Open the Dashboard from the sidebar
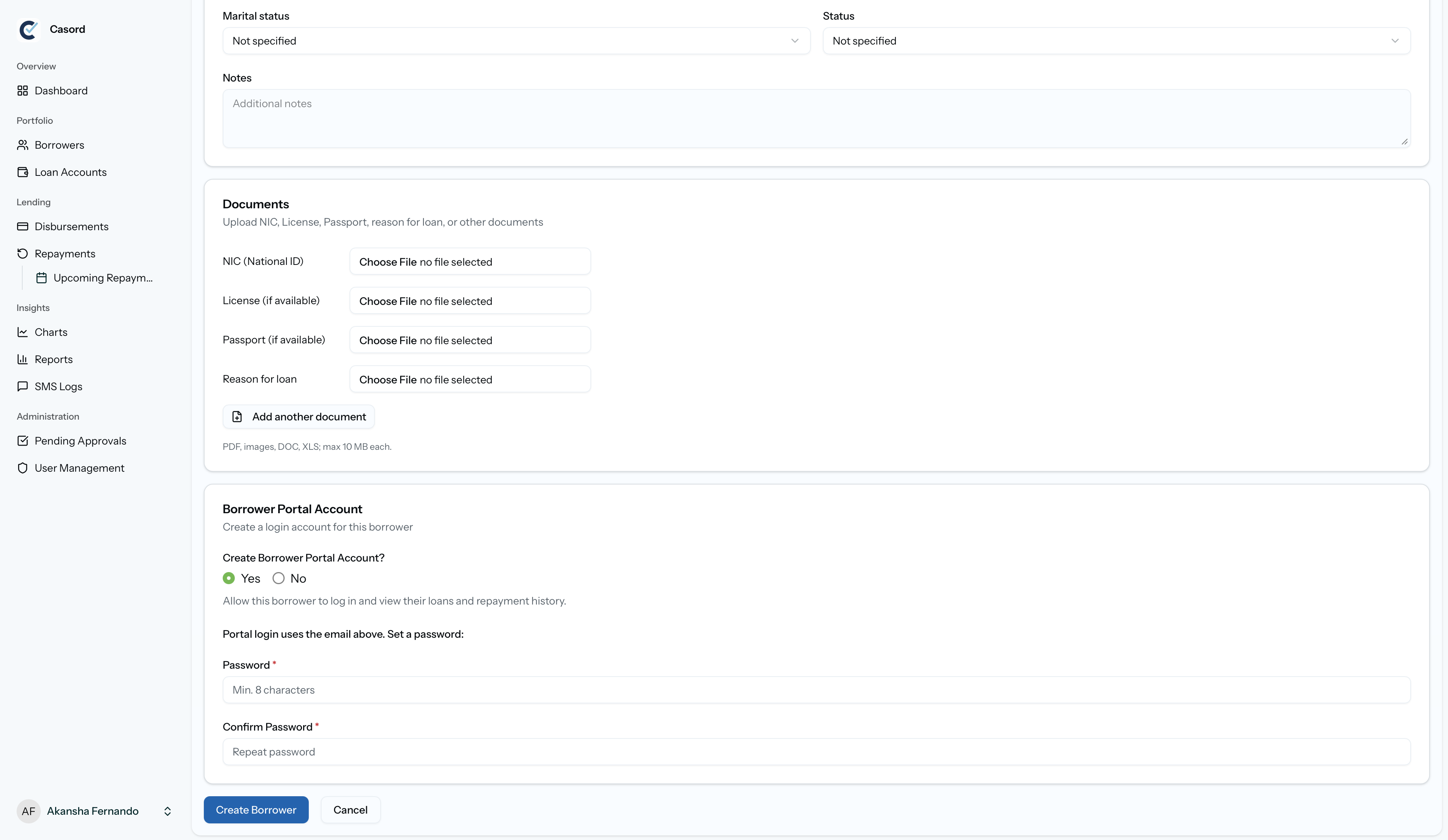 click(60, 90)
